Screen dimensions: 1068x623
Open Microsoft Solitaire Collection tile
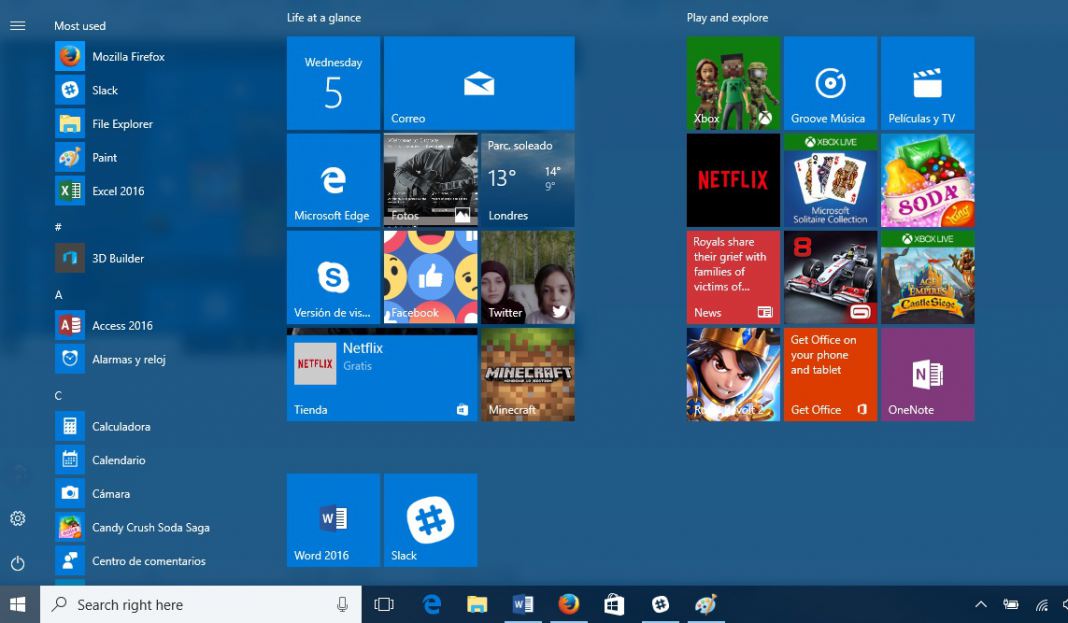(830, 180)
